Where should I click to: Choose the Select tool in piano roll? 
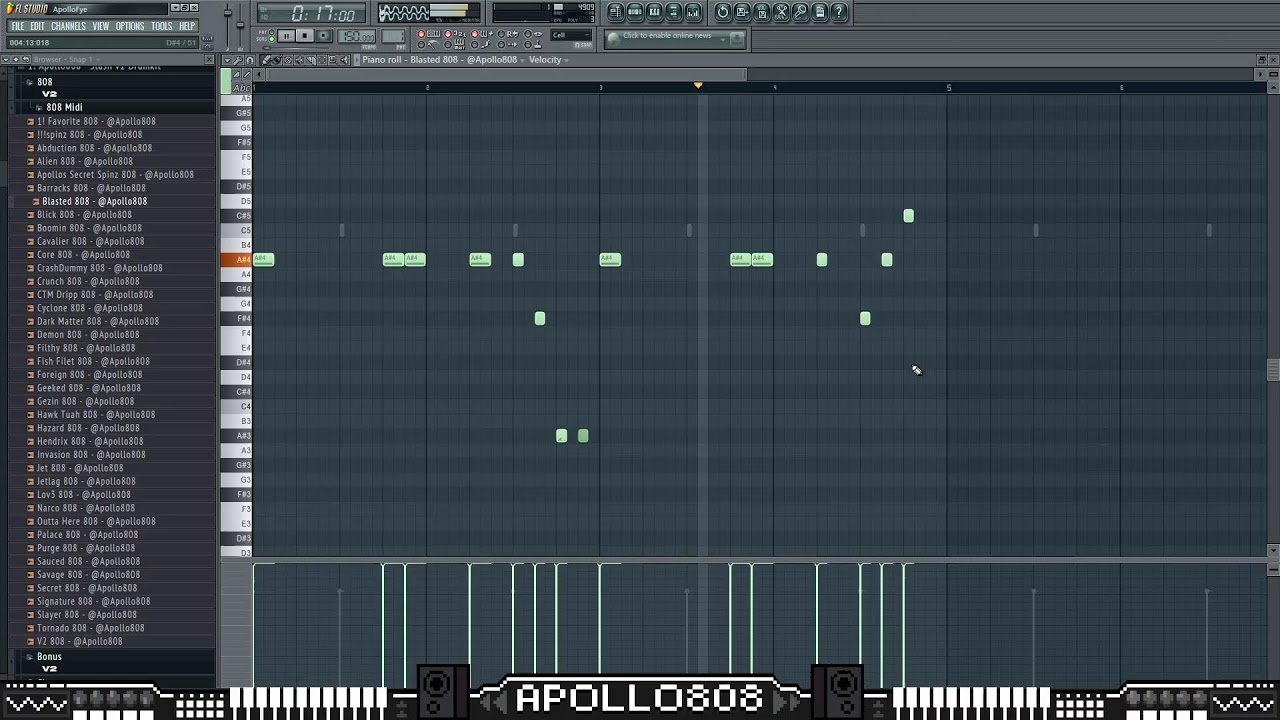coord(323,60)
